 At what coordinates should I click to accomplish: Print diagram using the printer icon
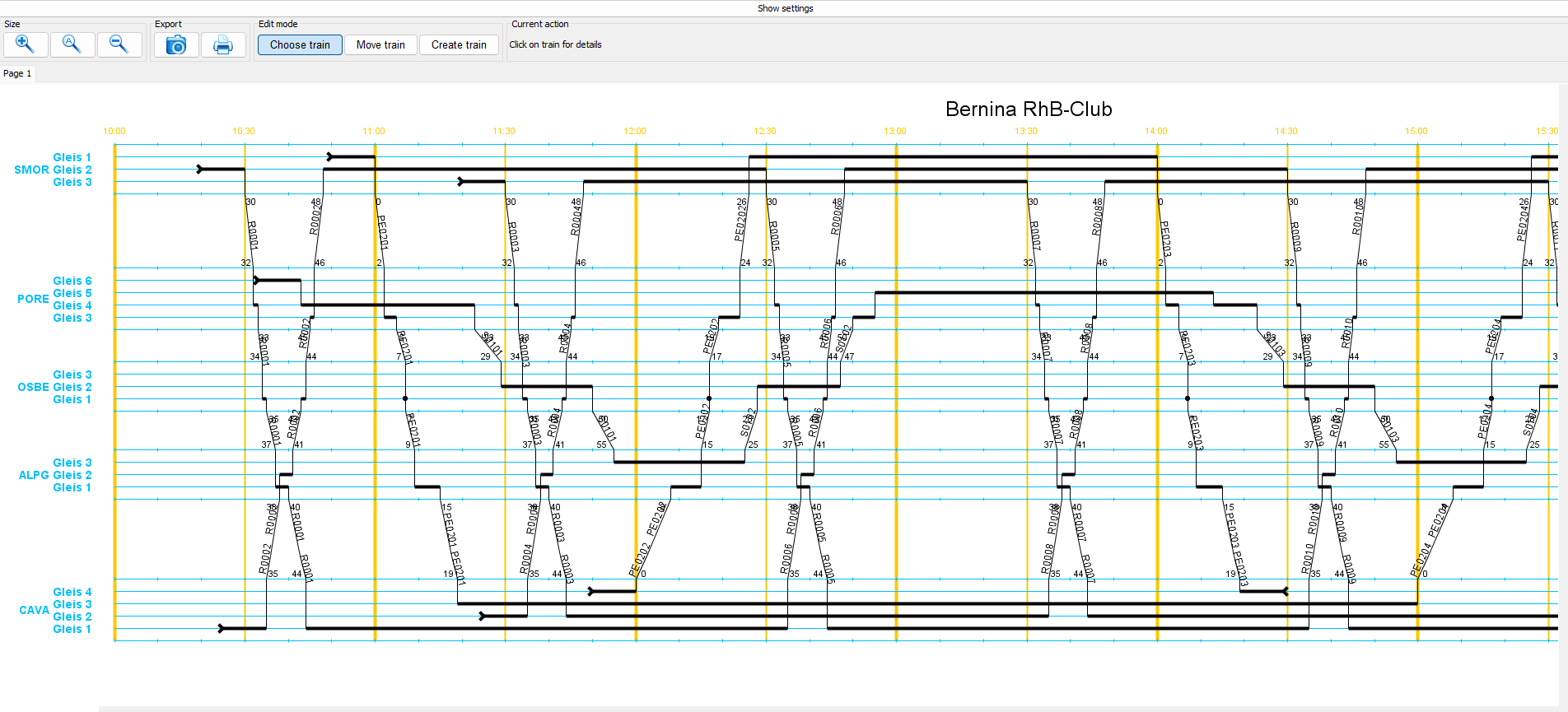pos(223,44)
